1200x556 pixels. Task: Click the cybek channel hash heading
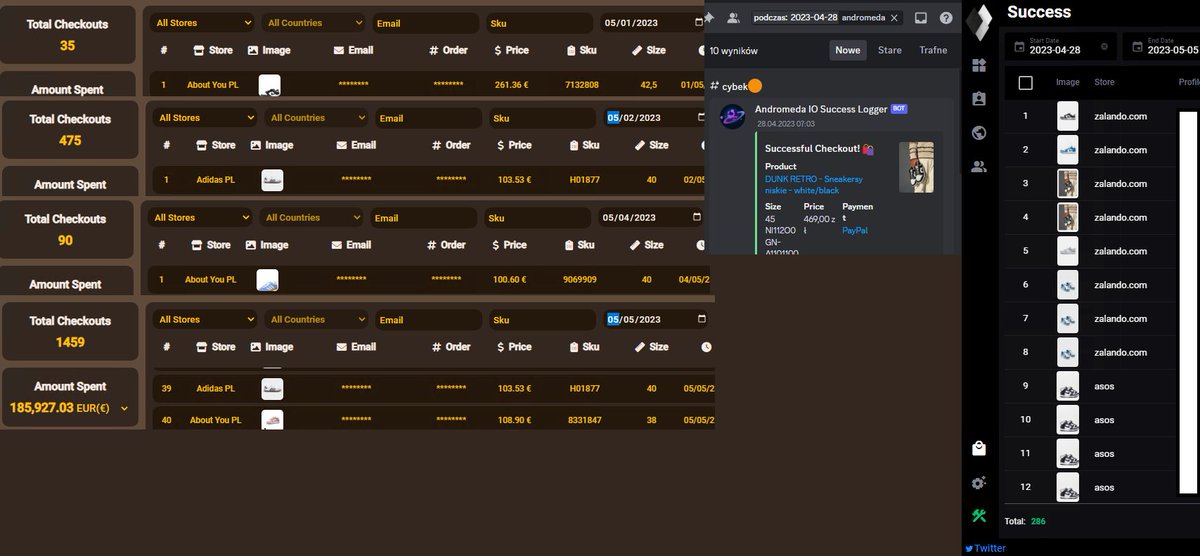[x=736, y=86]
